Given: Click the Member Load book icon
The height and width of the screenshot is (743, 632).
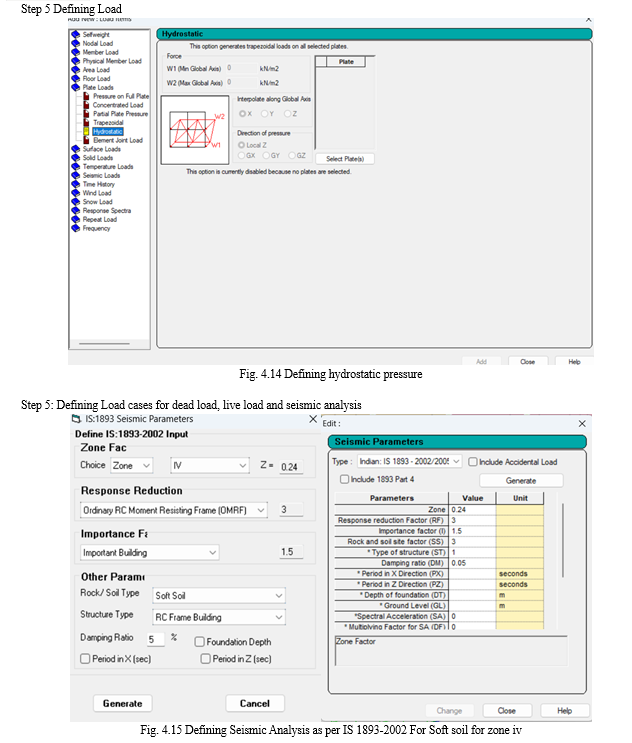Looking at the screenshot, I should [x=75, y=52].
